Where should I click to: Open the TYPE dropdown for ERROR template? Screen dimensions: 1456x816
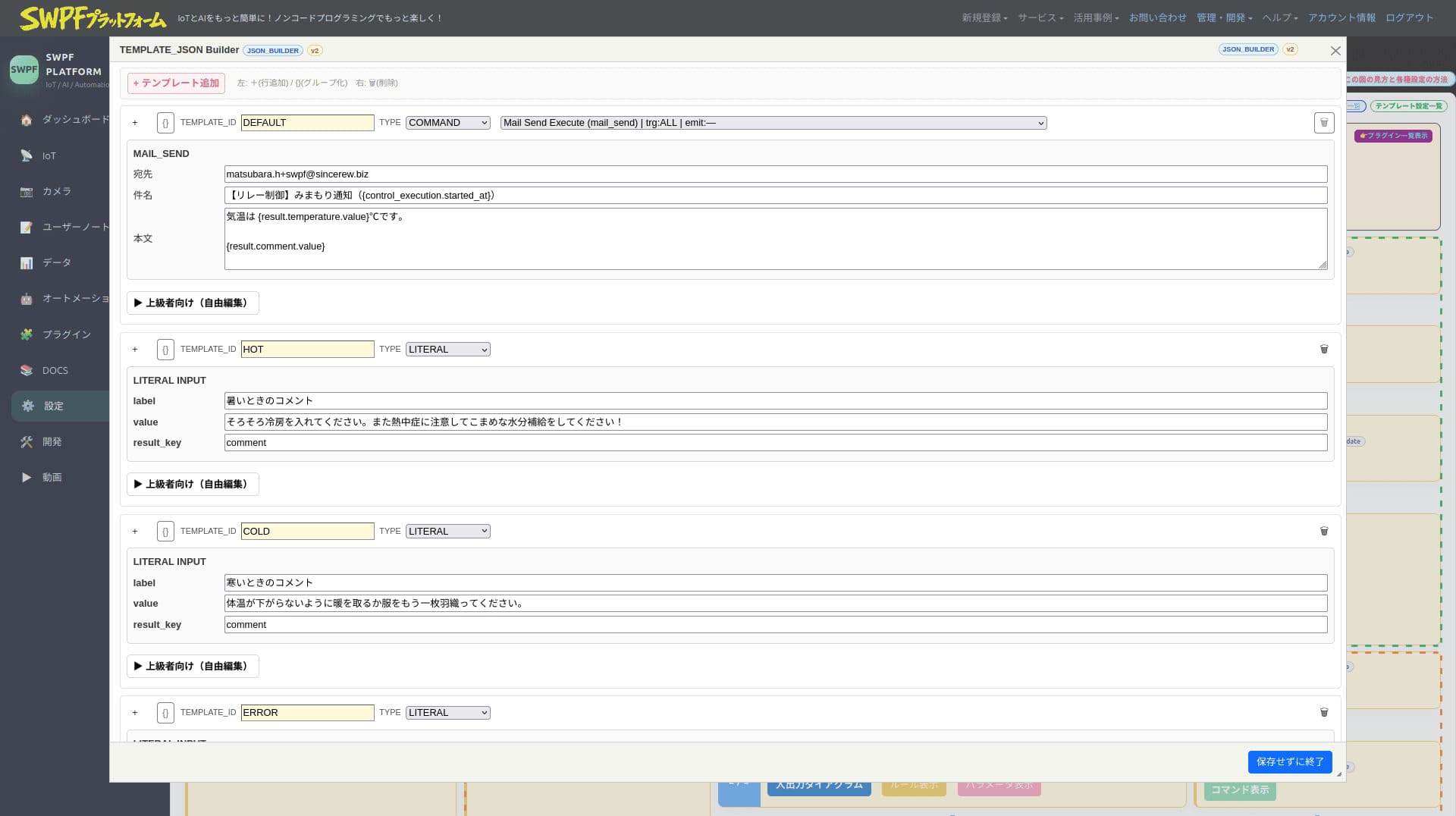[448, 713]
